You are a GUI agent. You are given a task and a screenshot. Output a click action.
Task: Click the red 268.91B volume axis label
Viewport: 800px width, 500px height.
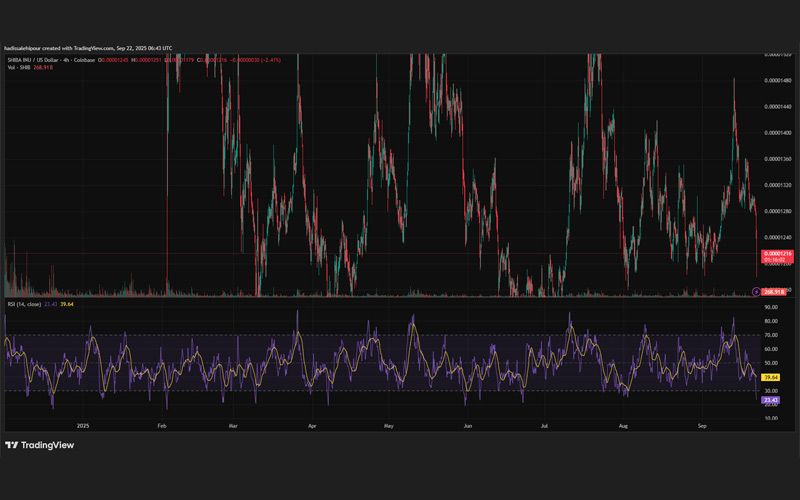773,292
